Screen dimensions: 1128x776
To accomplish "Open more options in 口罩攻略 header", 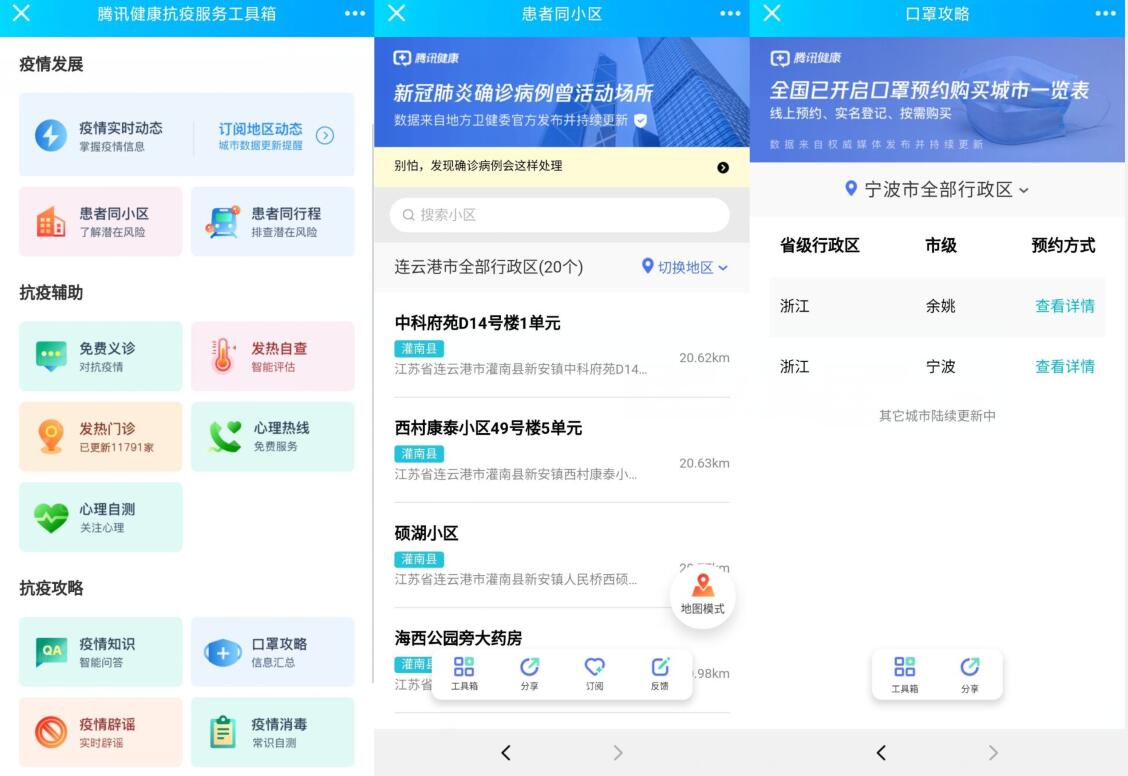I will [1106, 14].
